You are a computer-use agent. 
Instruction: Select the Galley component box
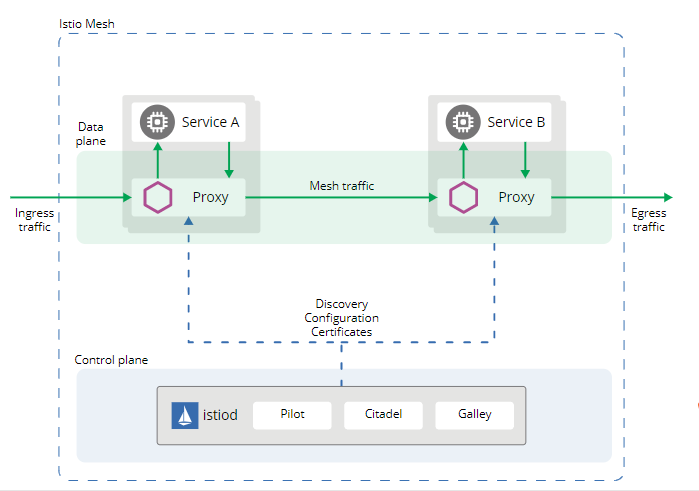point(474,415)
